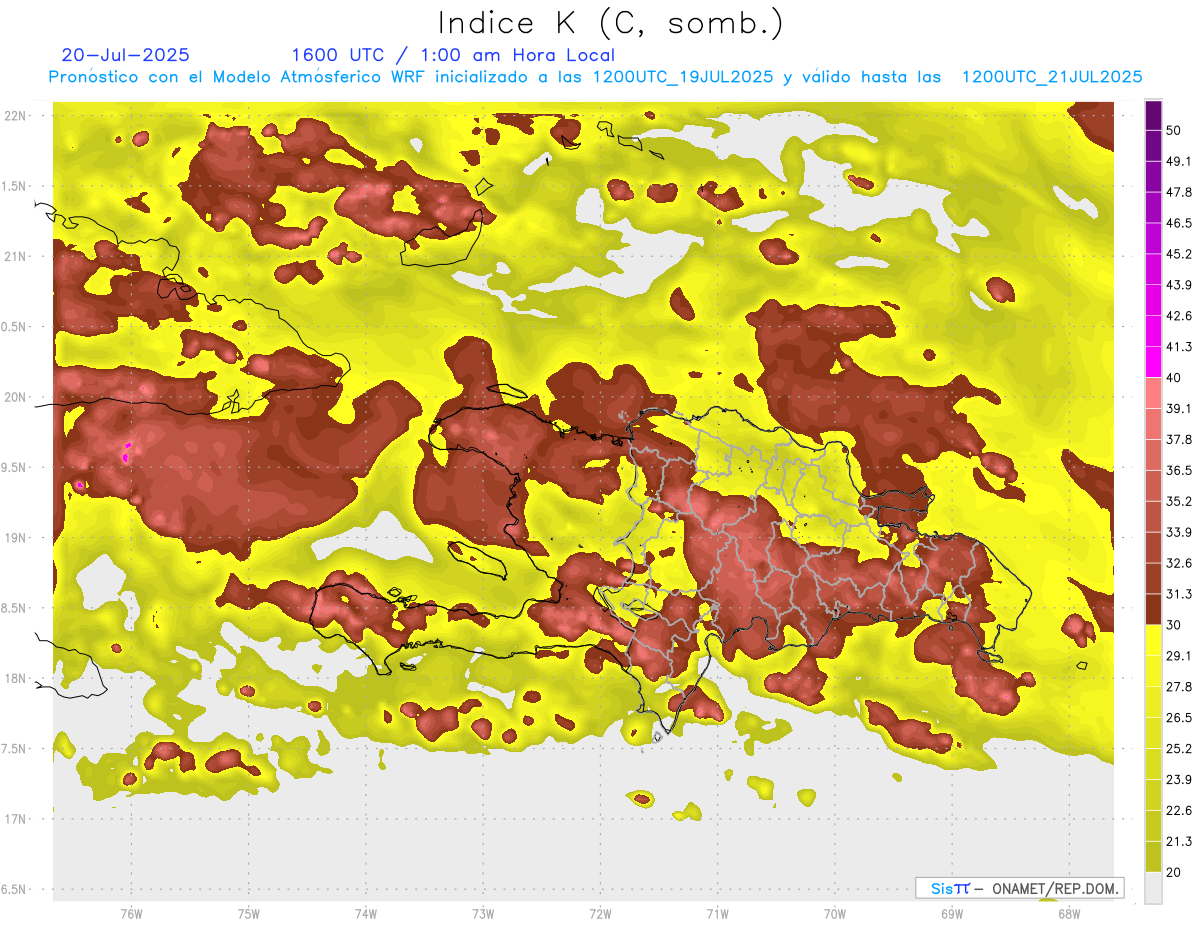Click colorbar value "40"

click(x=1174, y=378)
